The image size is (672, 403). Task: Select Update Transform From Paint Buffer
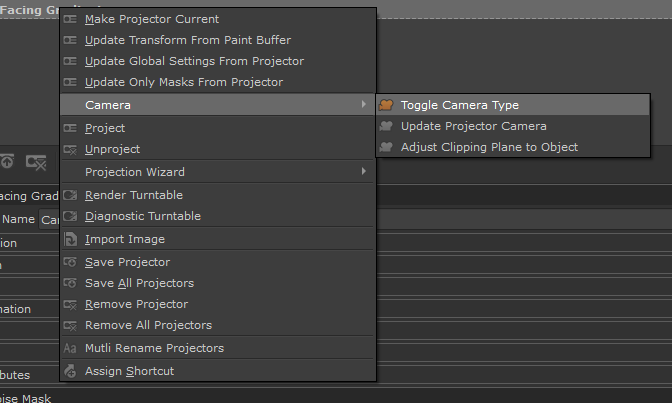click(187, 40)
